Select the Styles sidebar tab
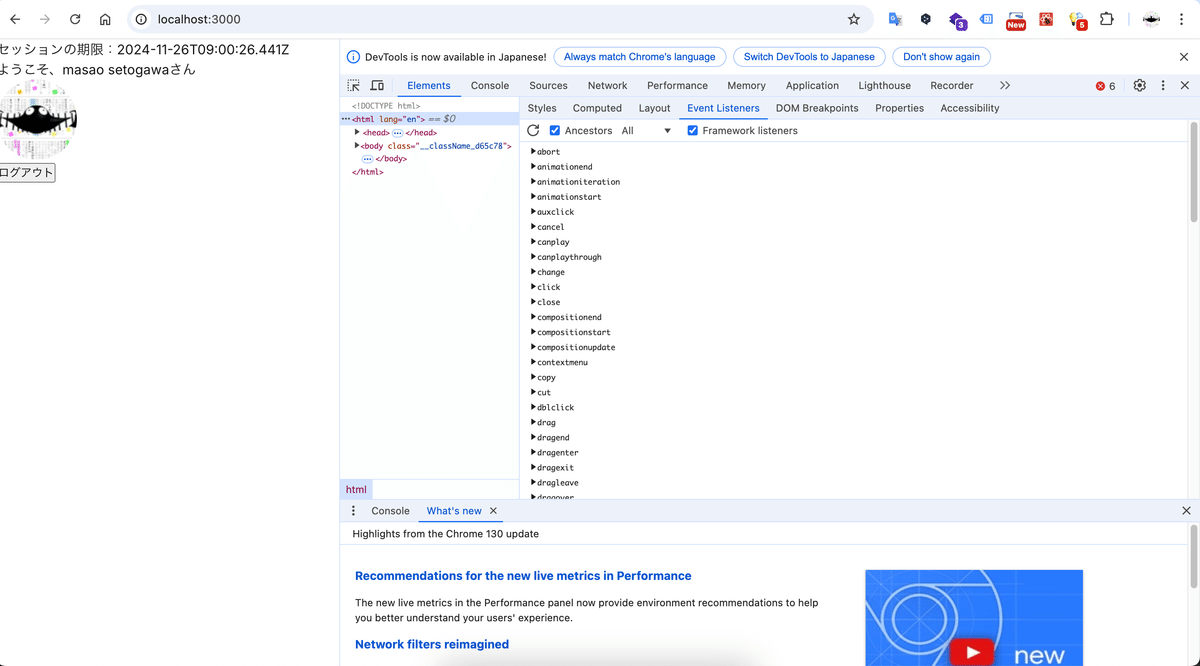 coord(542,108)
